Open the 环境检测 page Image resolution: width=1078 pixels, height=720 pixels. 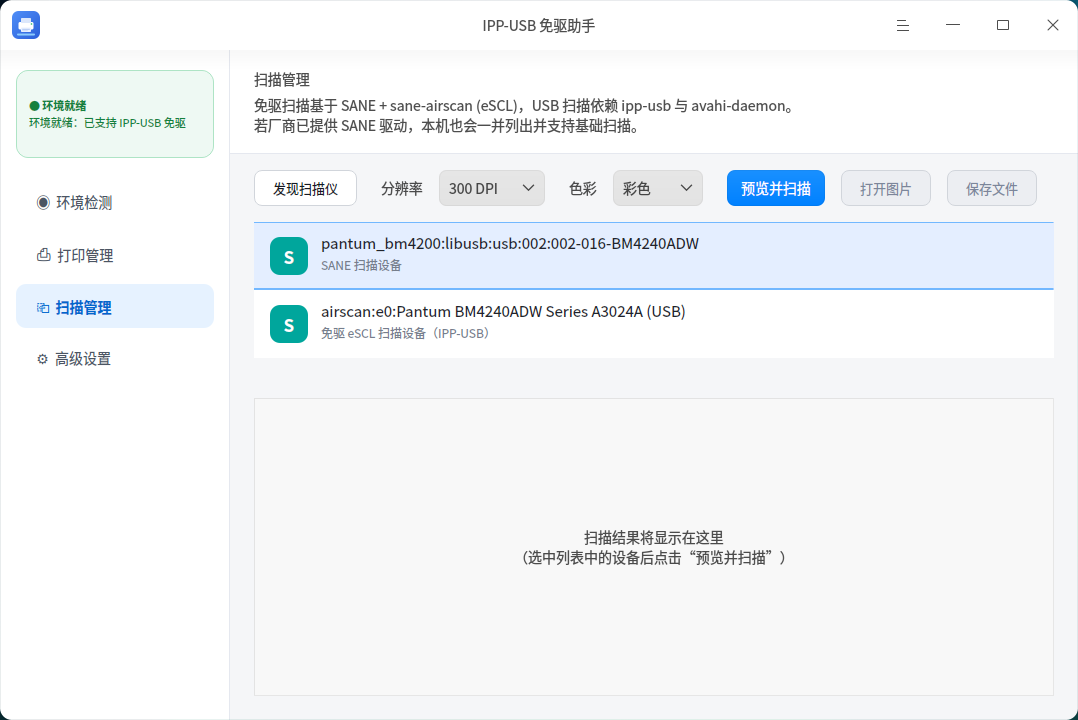pyautogui.click(x=115, y=203)
